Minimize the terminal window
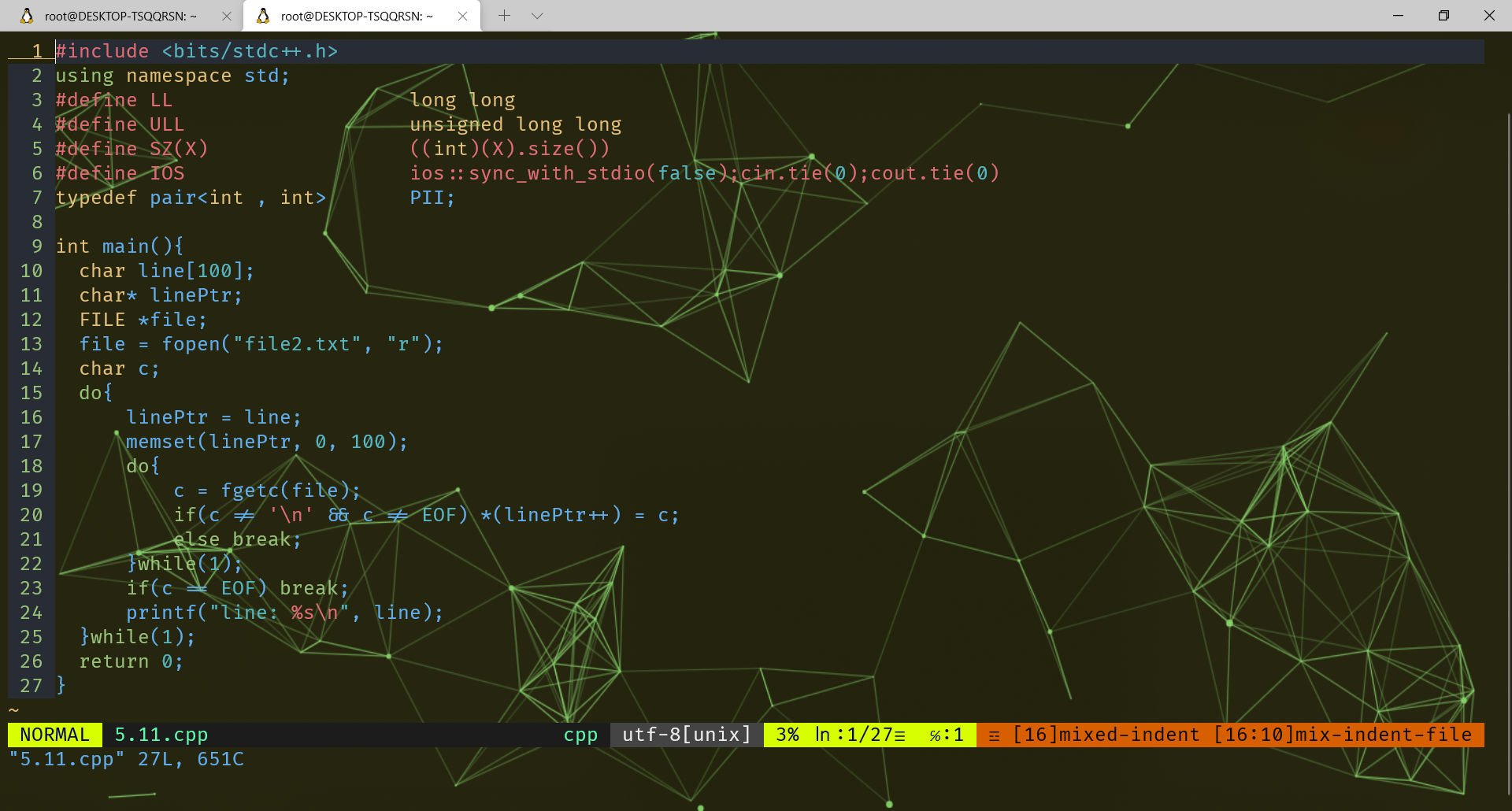Screen dimensions: 1512x811 1399,16
